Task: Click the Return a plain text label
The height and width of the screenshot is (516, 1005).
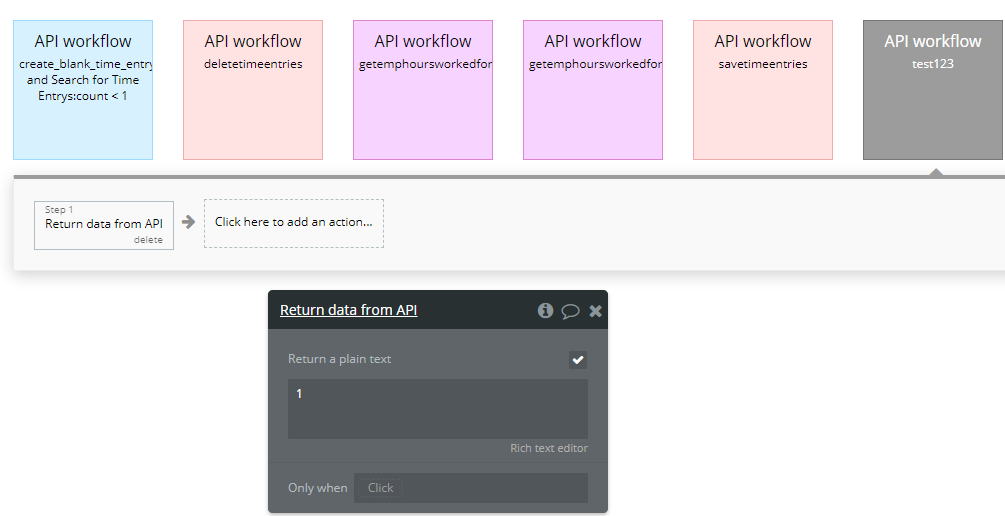Action: pos(339,359)
